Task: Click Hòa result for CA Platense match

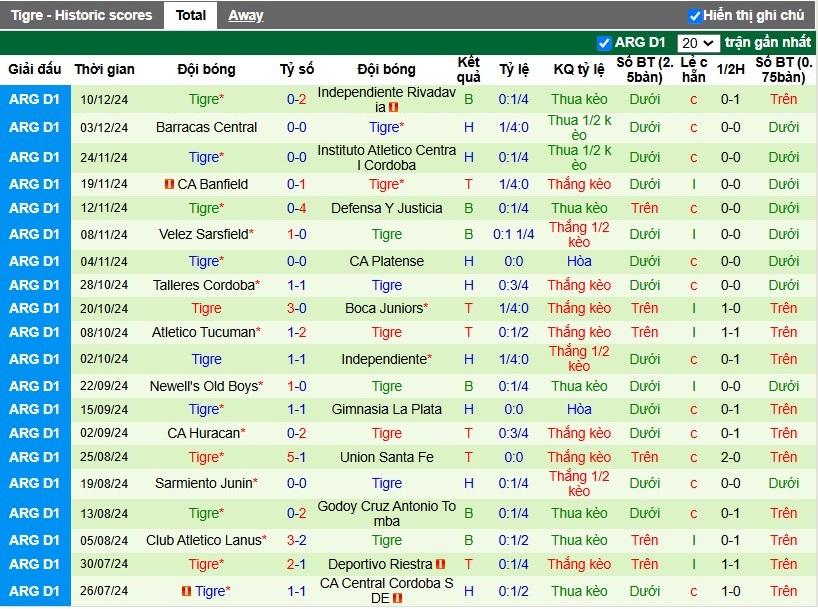Action: [x=579, y=261]
